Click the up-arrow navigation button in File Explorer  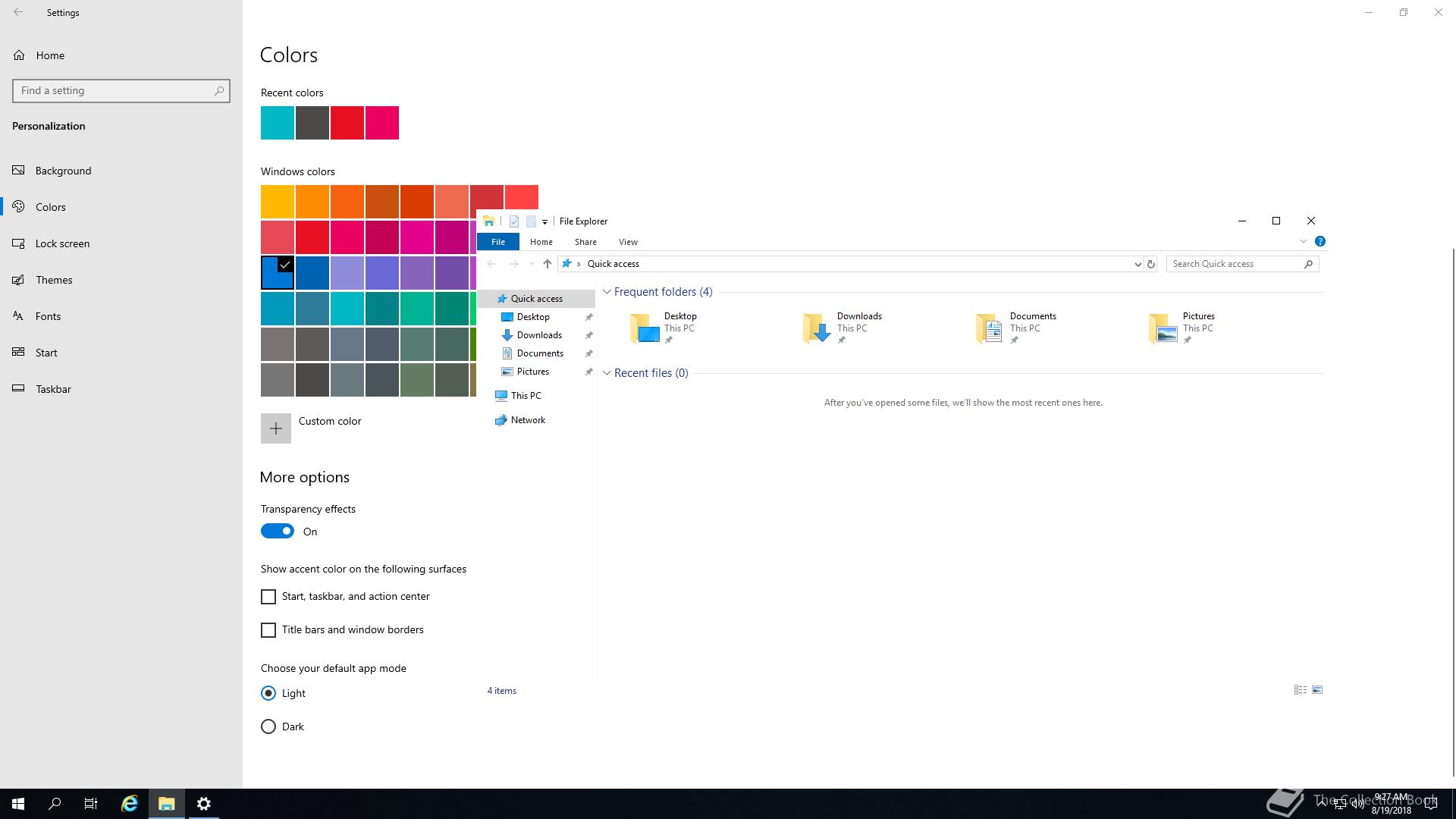click(x=547, y=264)
